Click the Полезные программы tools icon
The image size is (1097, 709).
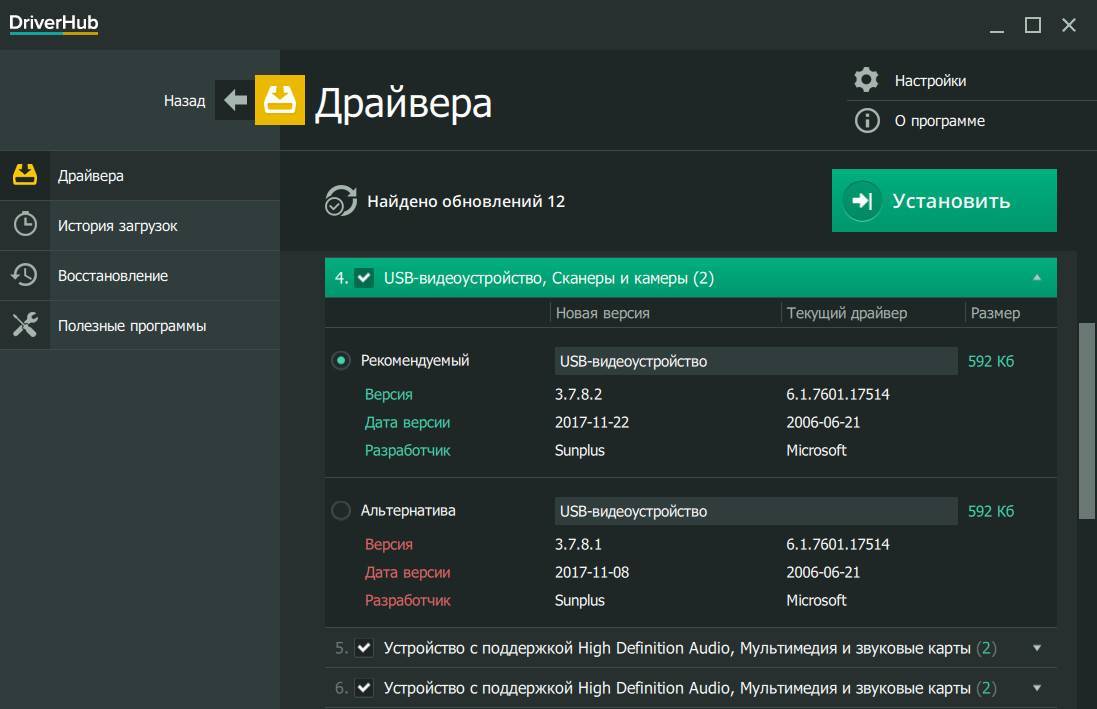click(25, 325)
